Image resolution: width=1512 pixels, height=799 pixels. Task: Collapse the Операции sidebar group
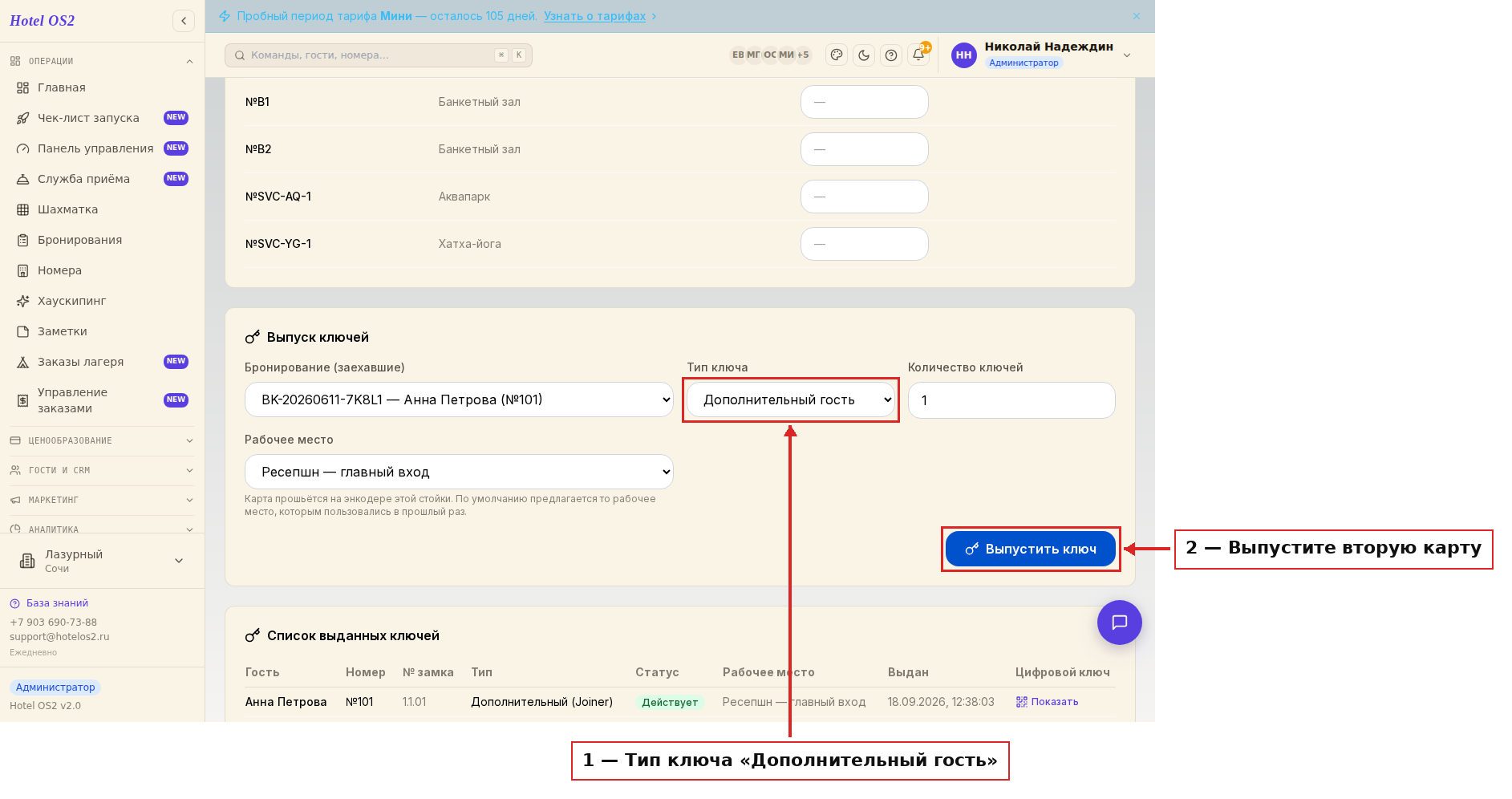coord(102,61)
